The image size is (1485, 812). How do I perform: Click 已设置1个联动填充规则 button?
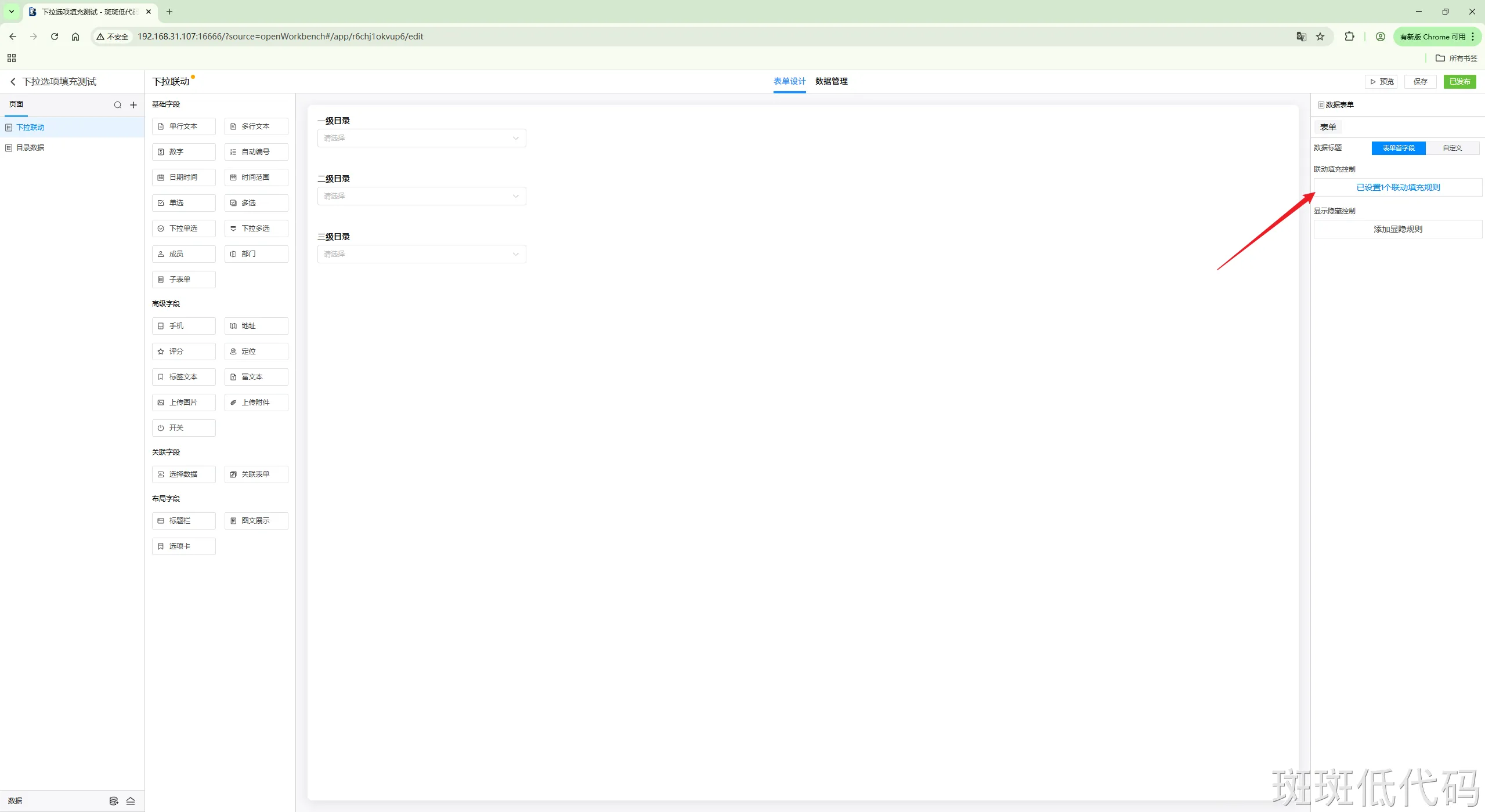click(1397, 187)
